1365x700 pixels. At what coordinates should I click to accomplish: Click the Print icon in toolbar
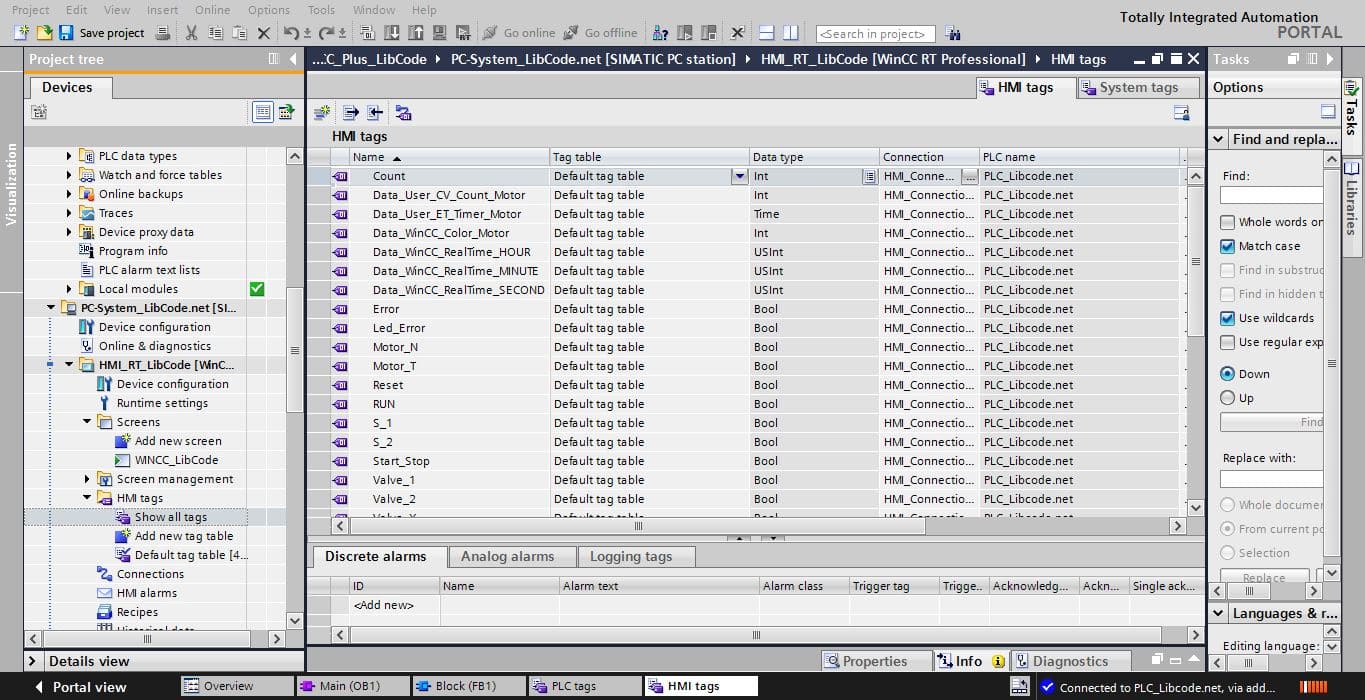[x=163, y=33]
